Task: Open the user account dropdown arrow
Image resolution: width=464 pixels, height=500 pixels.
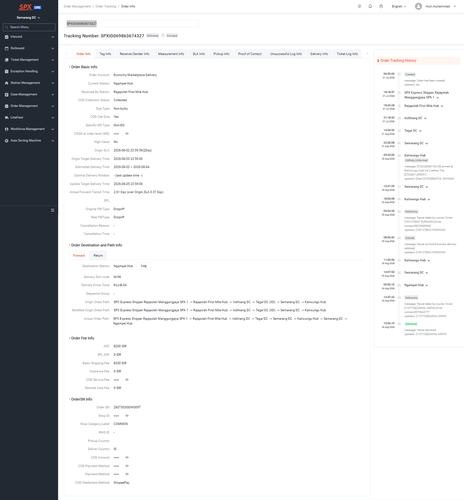Action: pyautogui.click(x=455, y=6)
